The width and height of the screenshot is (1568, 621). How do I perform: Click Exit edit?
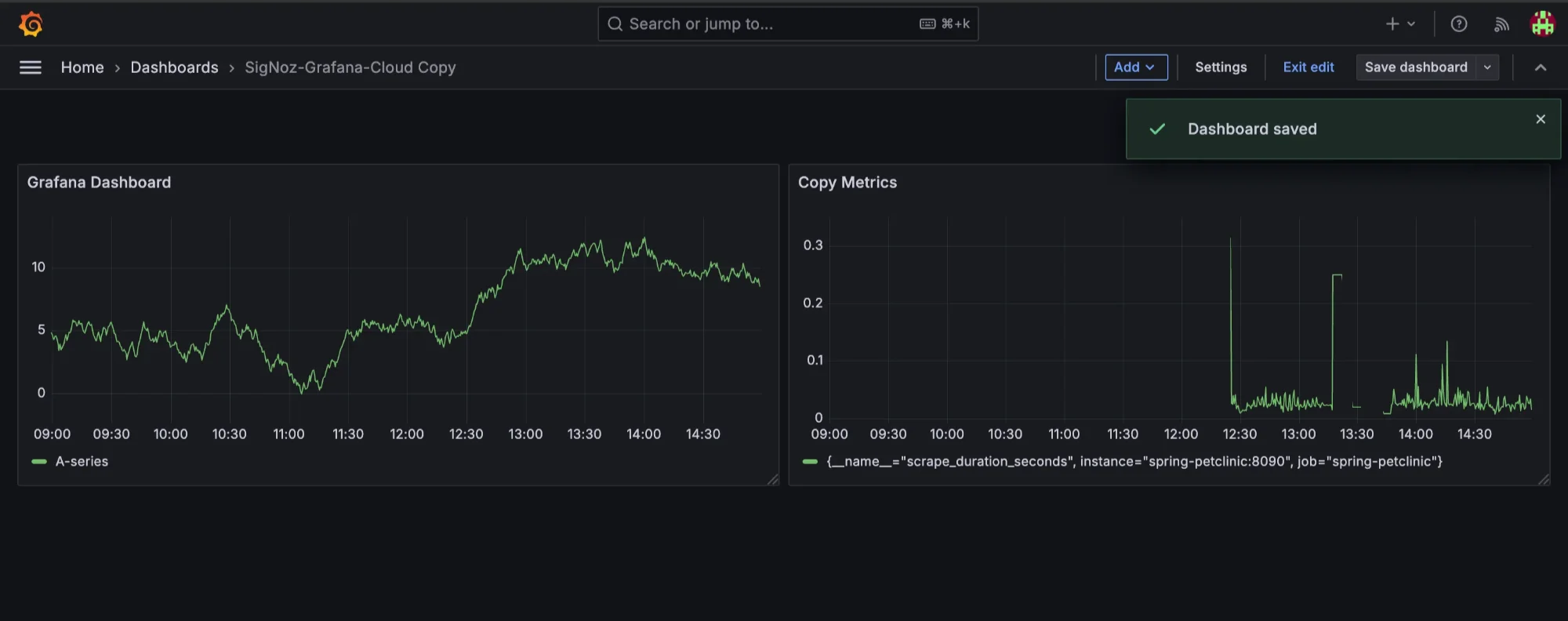pos(1308,67)
